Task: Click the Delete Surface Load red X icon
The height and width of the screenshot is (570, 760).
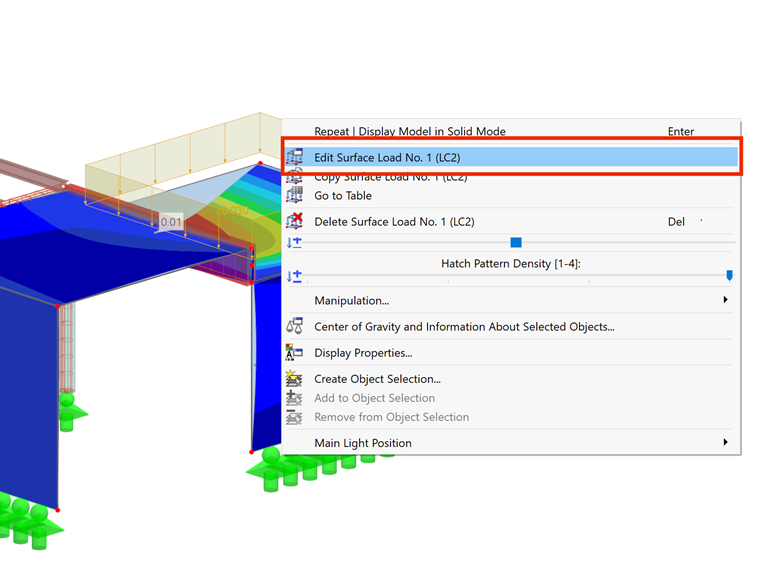Action: (294, 221)
